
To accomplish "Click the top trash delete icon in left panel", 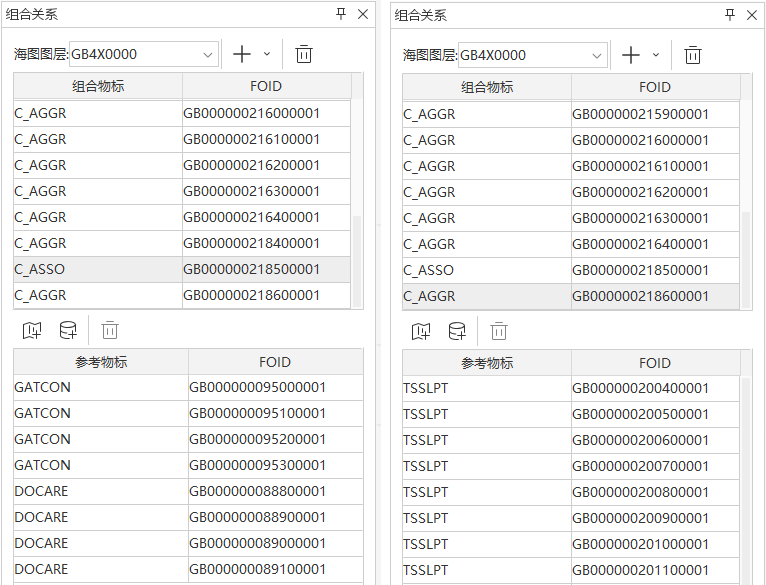I will [304, 55].
